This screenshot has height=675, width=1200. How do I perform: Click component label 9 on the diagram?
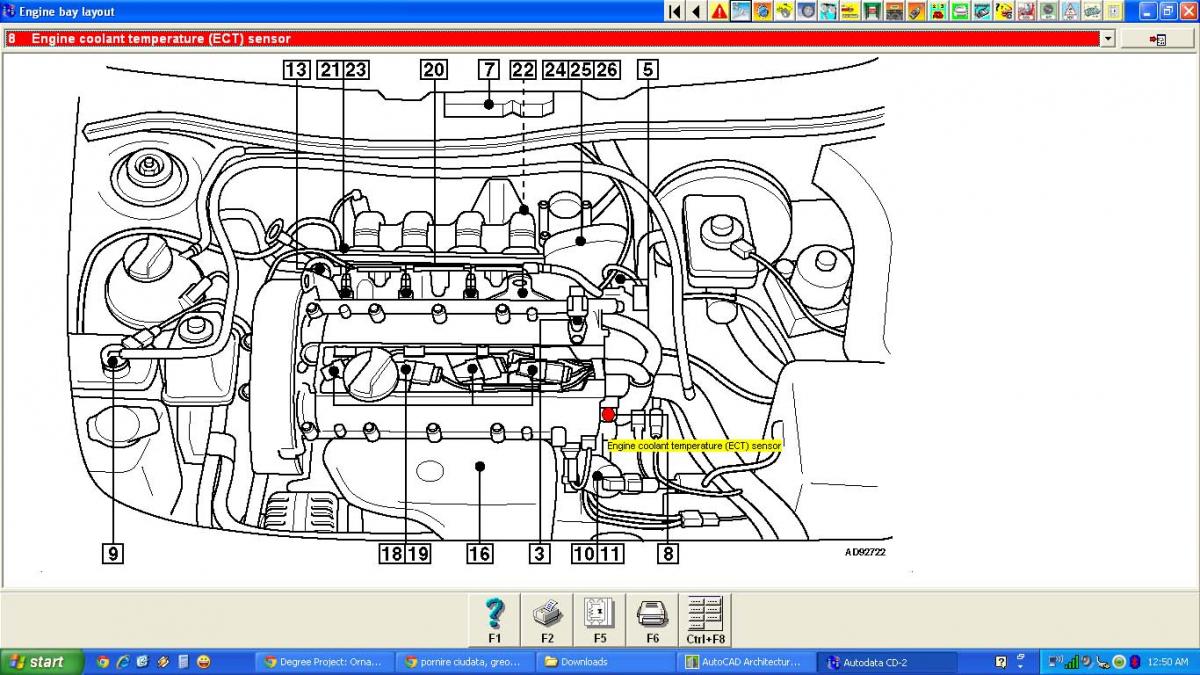click(114, 553)
